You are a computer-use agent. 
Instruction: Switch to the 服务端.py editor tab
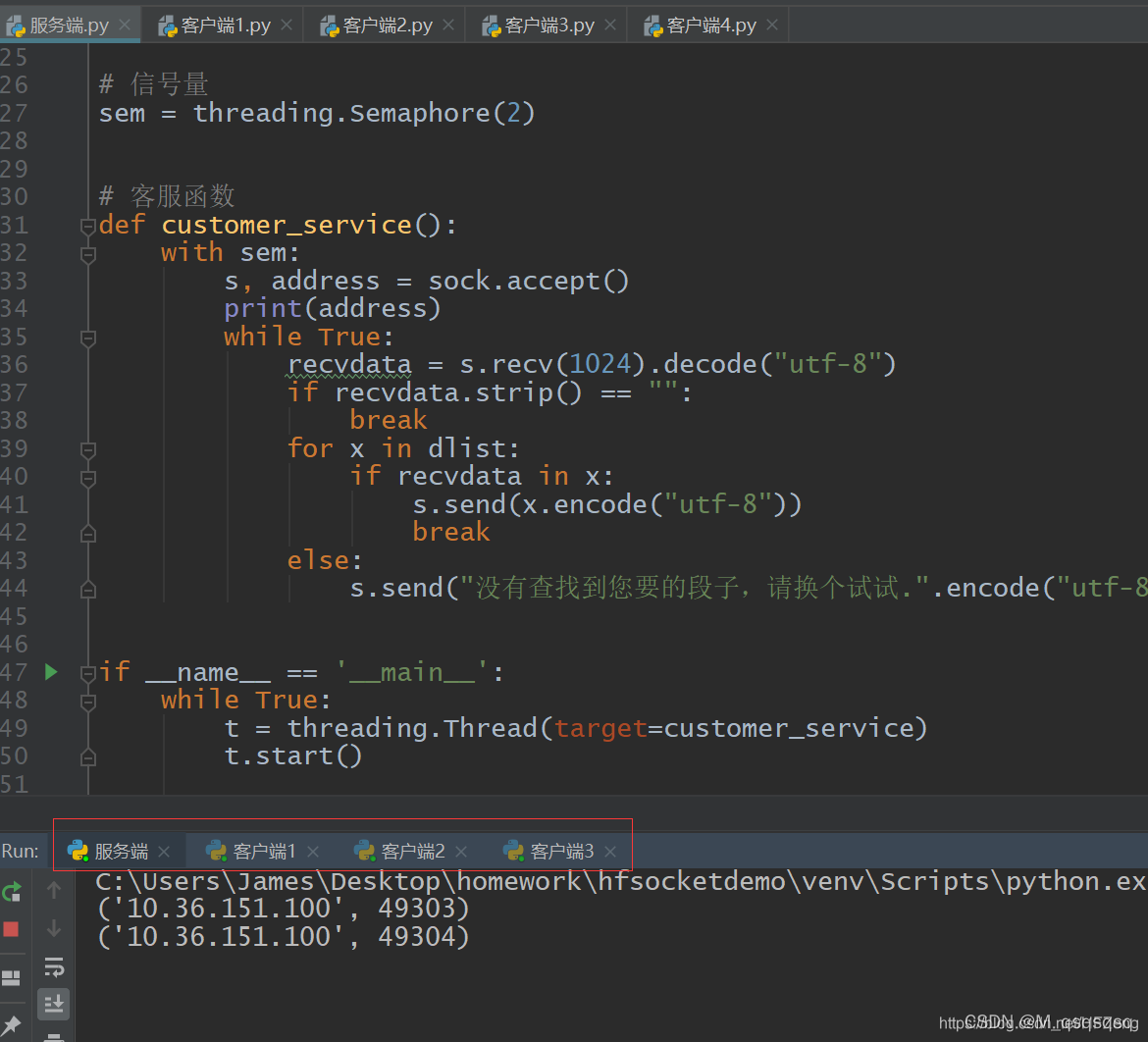69,26
